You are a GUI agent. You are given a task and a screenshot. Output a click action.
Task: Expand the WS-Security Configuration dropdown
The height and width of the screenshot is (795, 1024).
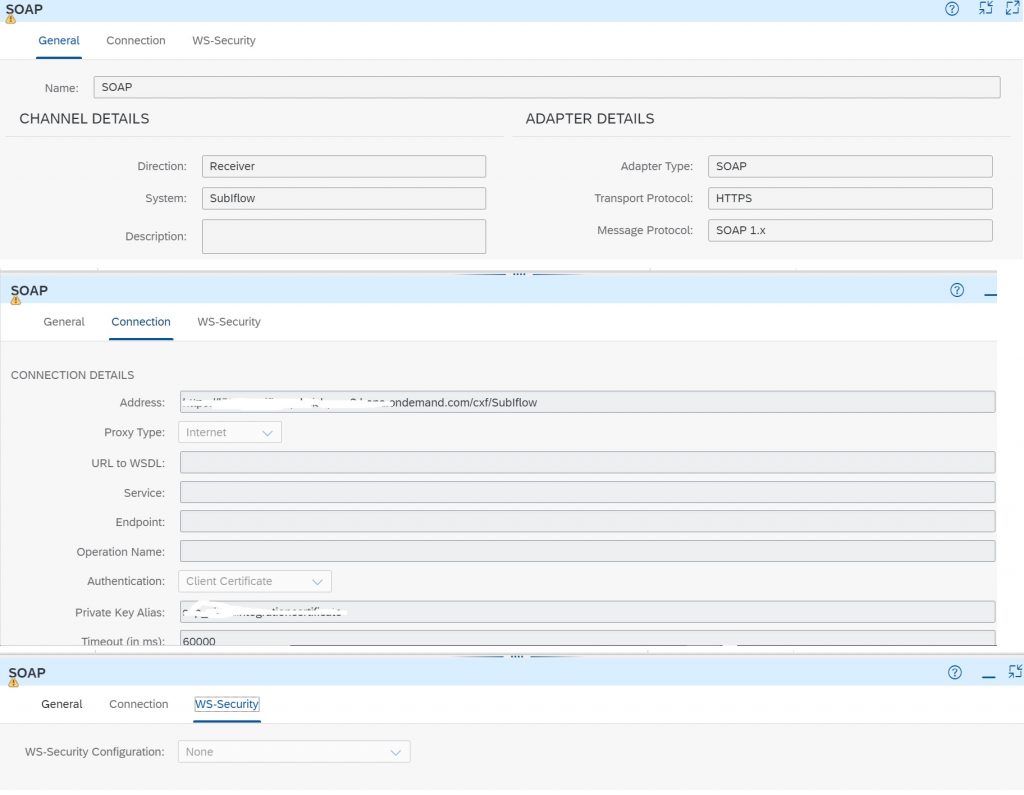point(294,752)
